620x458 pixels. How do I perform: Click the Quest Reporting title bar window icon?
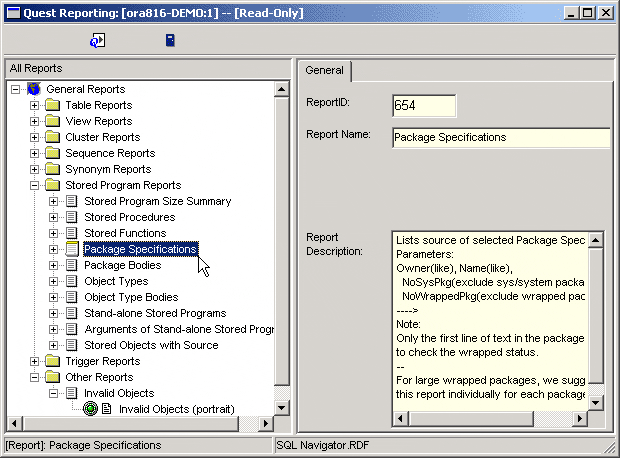(x=13, y=13)
